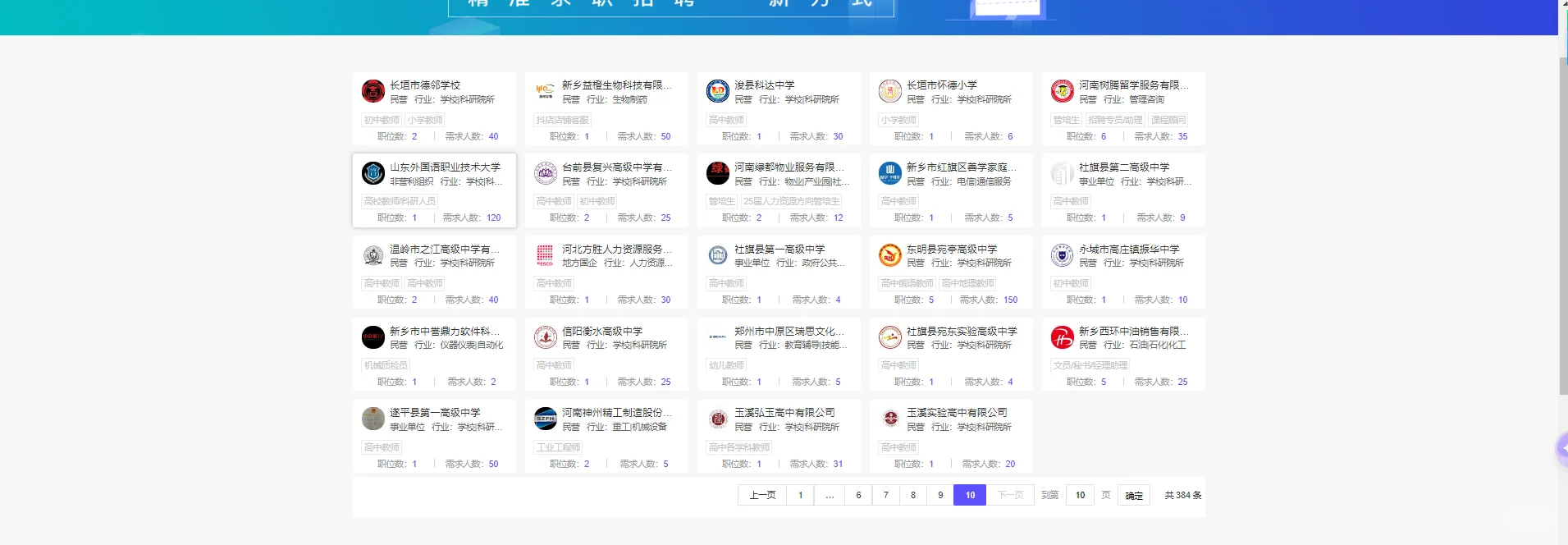Click the 新乡西环中油销售 logo

(x=1063, y=337)
